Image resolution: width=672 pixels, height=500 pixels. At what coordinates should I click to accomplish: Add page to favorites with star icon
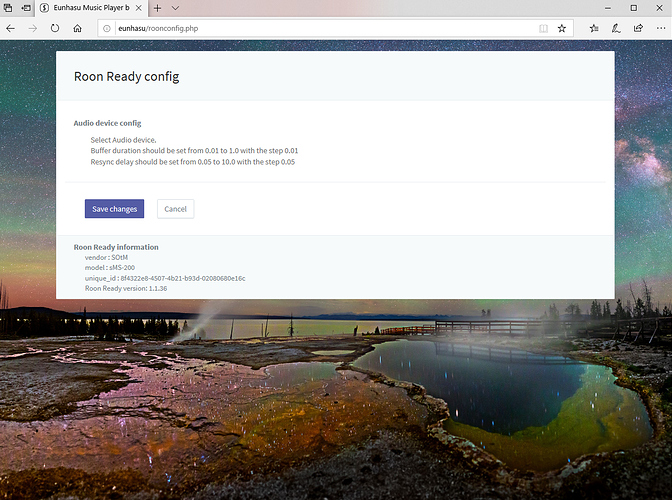(562, 28)
